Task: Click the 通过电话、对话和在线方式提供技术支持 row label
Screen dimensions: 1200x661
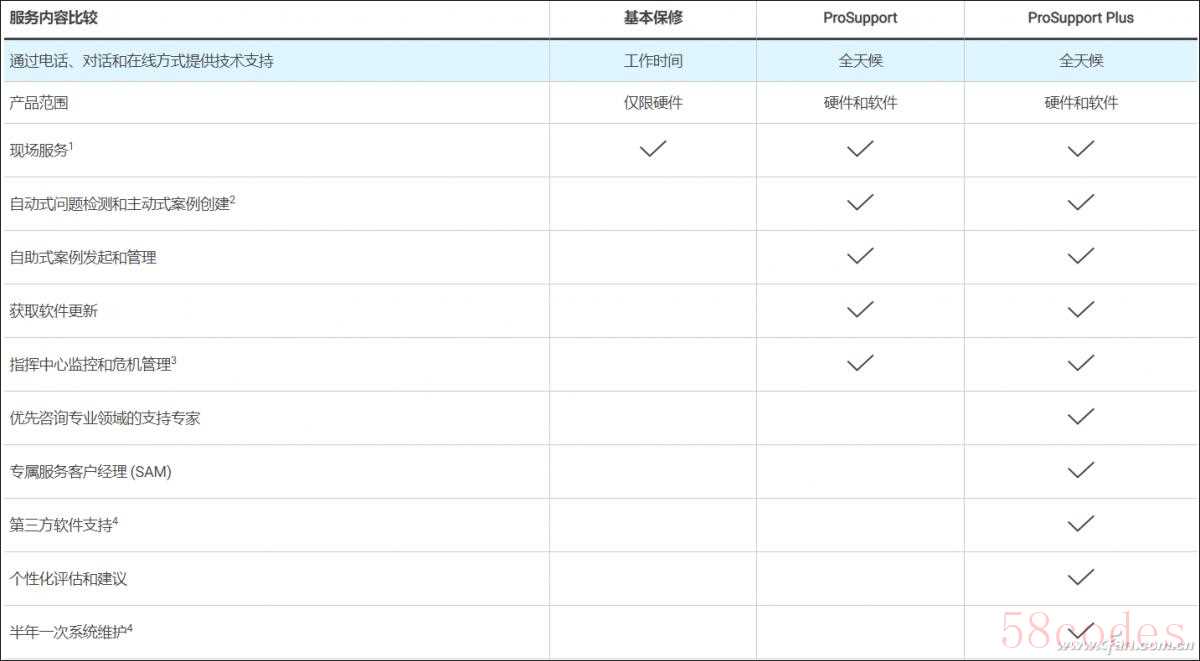Action: (x=141, y=61)
